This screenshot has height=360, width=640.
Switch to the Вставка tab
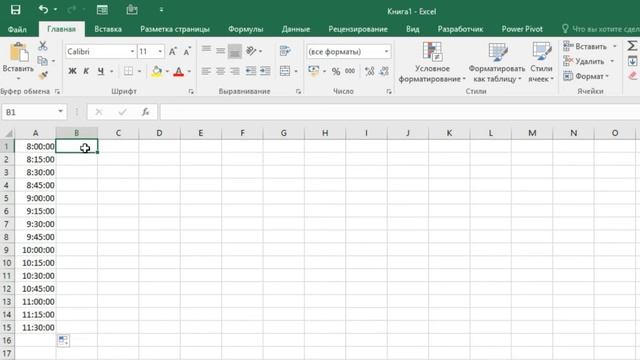(x=108, y=29)
